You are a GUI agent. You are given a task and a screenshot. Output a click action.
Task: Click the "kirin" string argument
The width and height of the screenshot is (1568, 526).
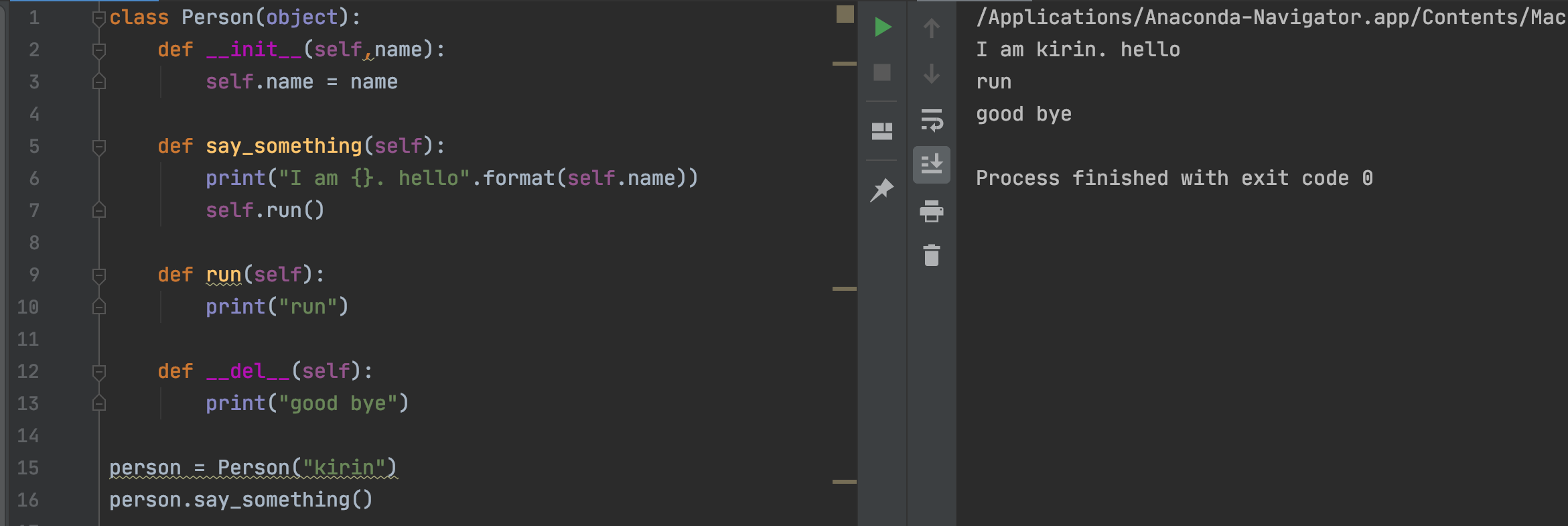pos(344,468)
